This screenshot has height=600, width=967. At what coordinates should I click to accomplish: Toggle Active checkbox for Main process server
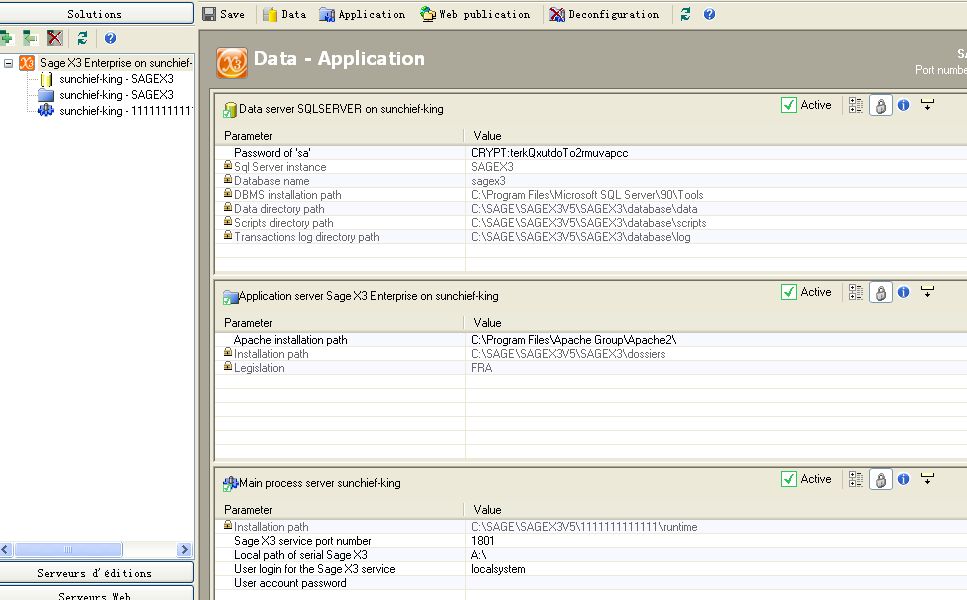(789, 479)
